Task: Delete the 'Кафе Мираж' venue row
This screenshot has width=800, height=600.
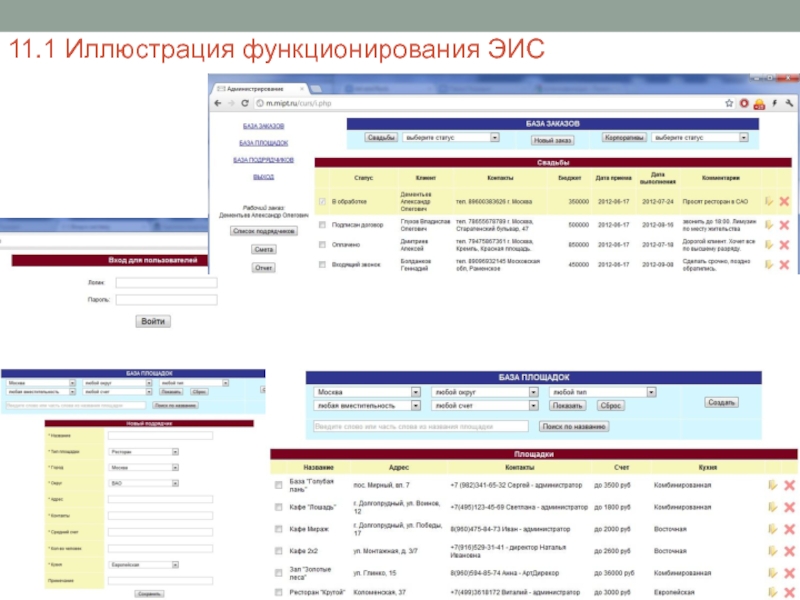Action: 789,528
